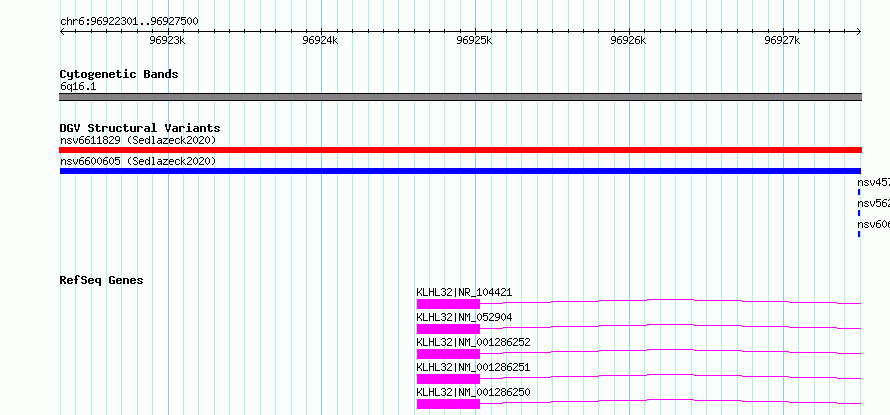
Task: Click the 96927k ruler tick label
Action: (x=782, y=40)
